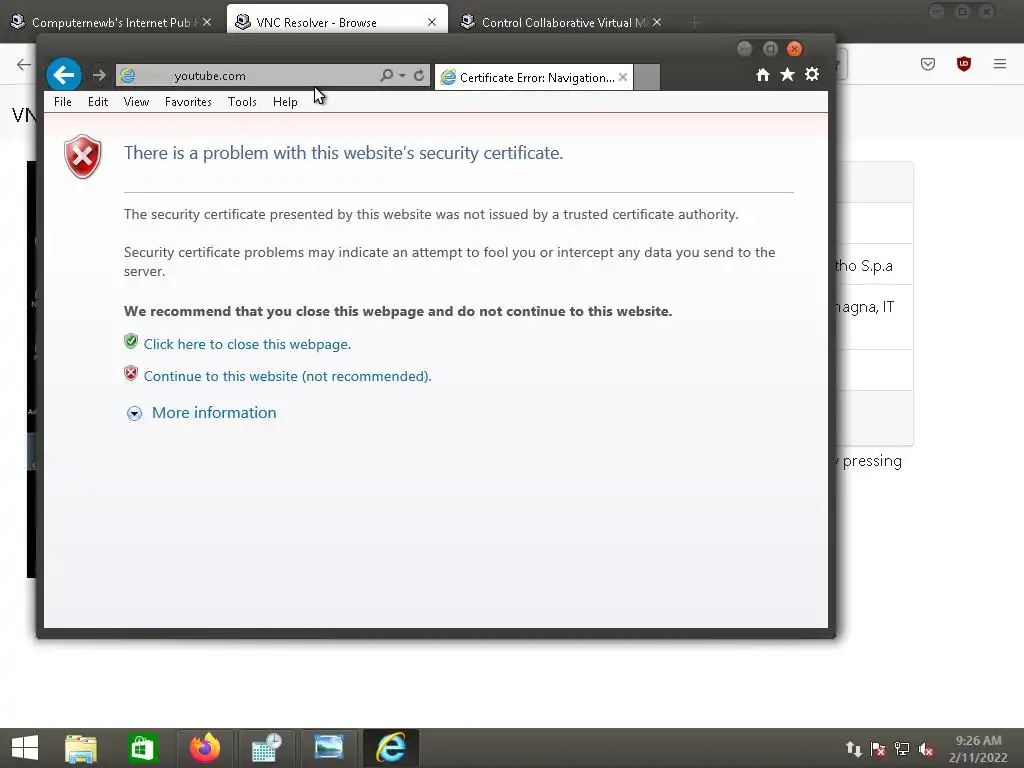Open the calendar task scheduler taskbar icon
This screenshot has width=1024, height=768.
266,748
